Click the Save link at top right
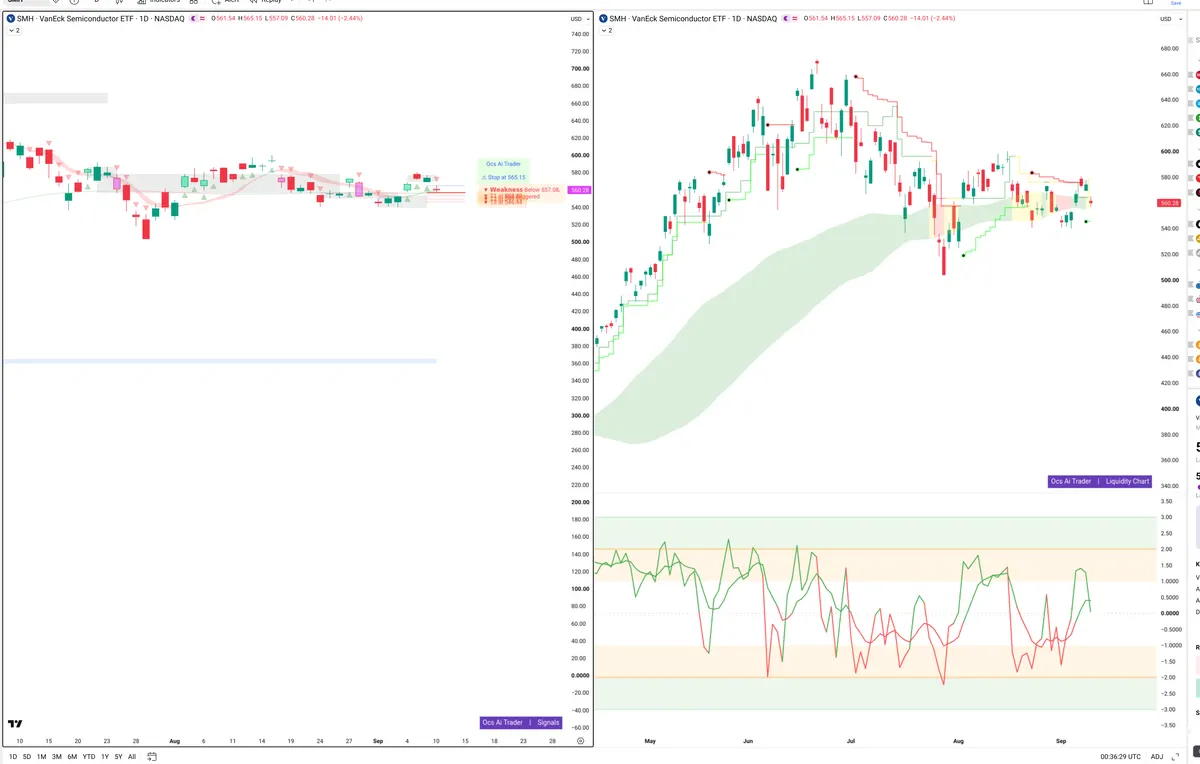Image resolution: width=1200 pixels, height=764 pixels. tap(1176, 3)
